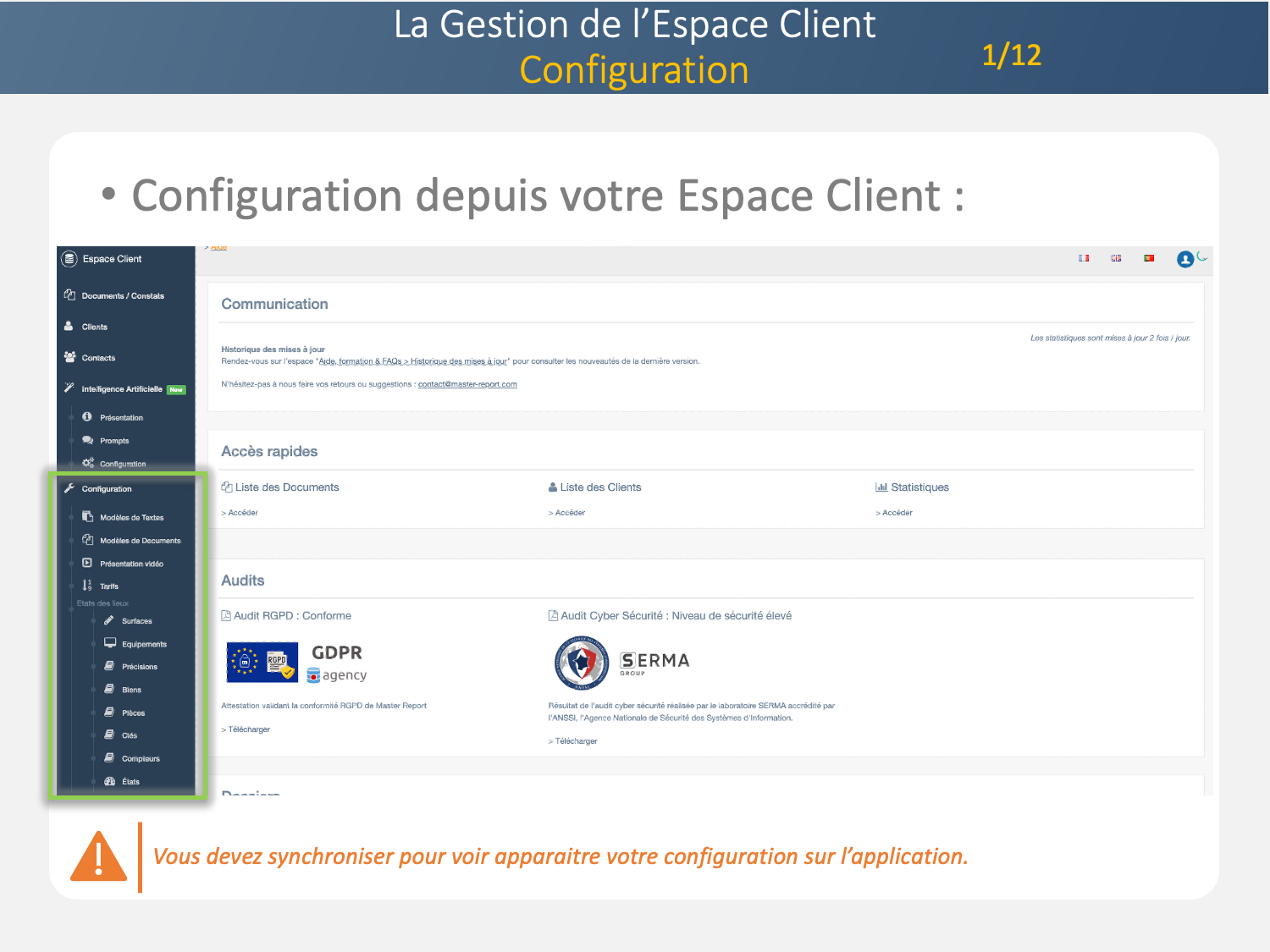Select Tarifs in the Configuration menu
The height and width of the screenshot is (952, 1270).
(x=109, y=586)
